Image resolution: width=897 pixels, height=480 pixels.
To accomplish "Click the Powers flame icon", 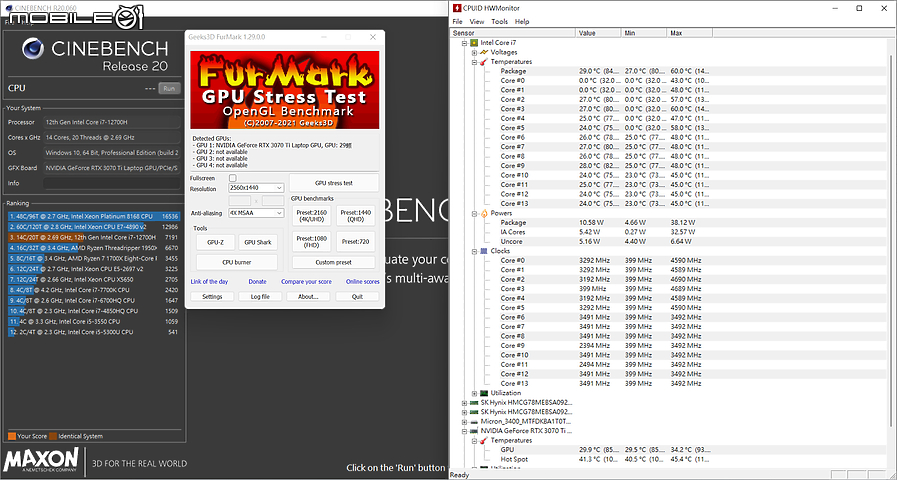I will point(484,213).
